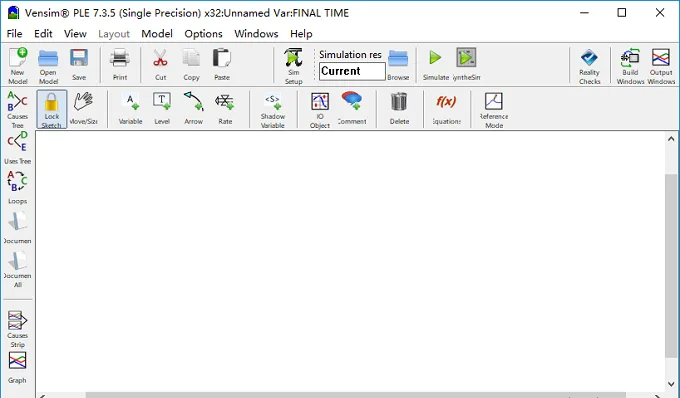Open the Equations editor
680x398 pixels.
point(446,109)
